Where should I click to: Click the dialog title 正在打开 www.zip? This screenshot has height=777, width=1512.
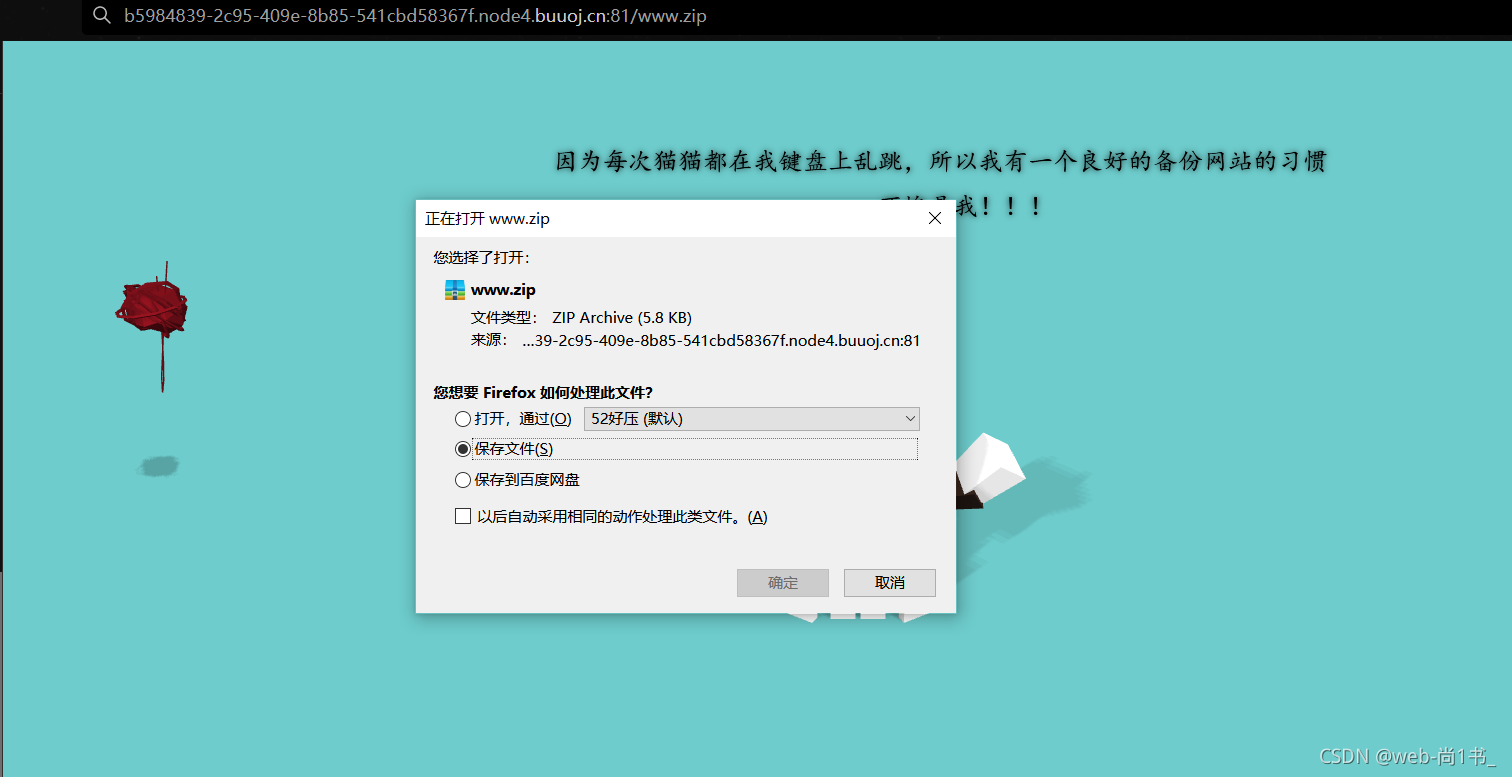click(x=488, y=218)
